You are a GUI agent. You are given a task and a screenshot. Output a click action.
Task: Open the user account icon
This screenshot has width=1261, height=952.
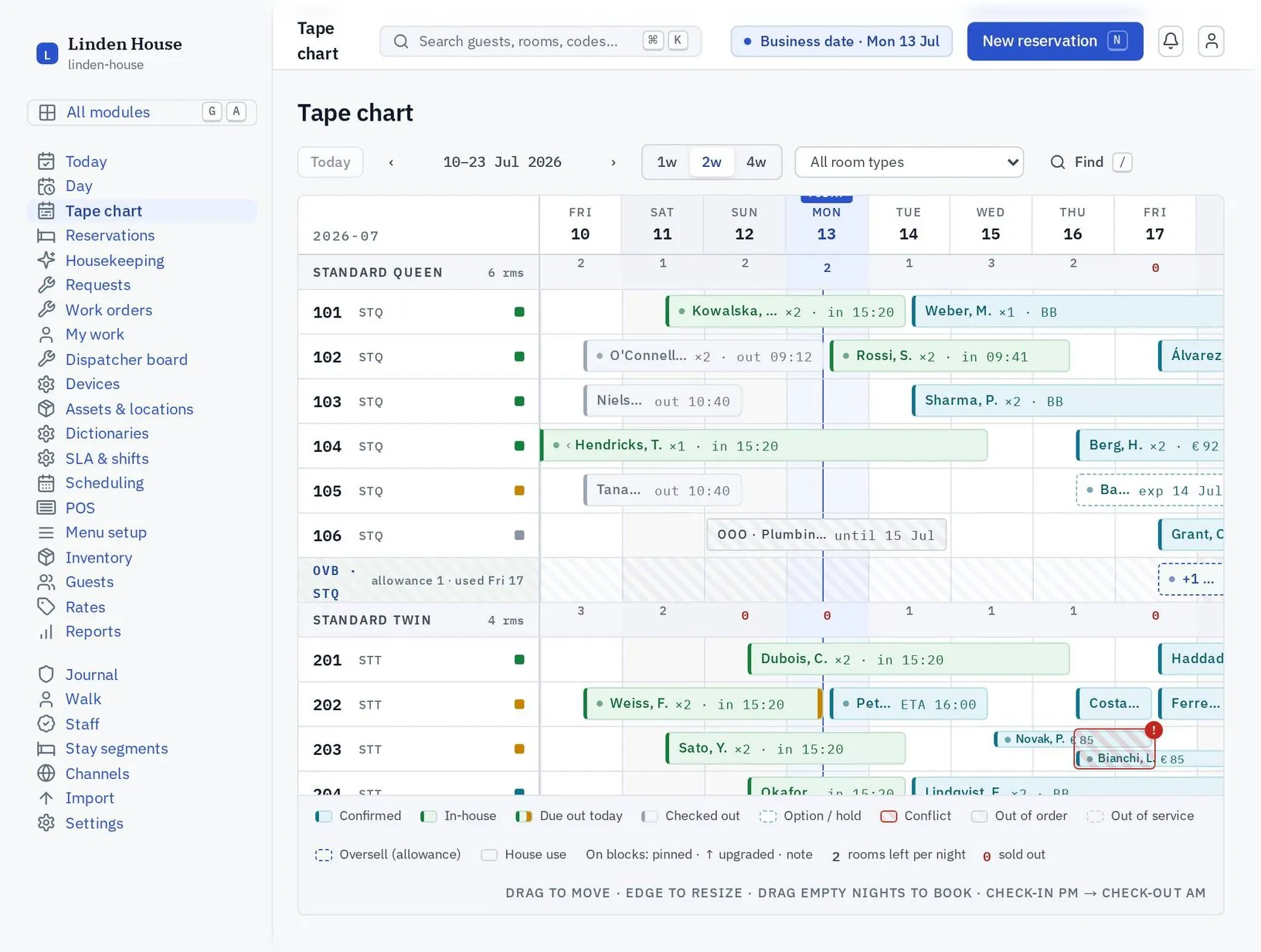coord(1212,41)
